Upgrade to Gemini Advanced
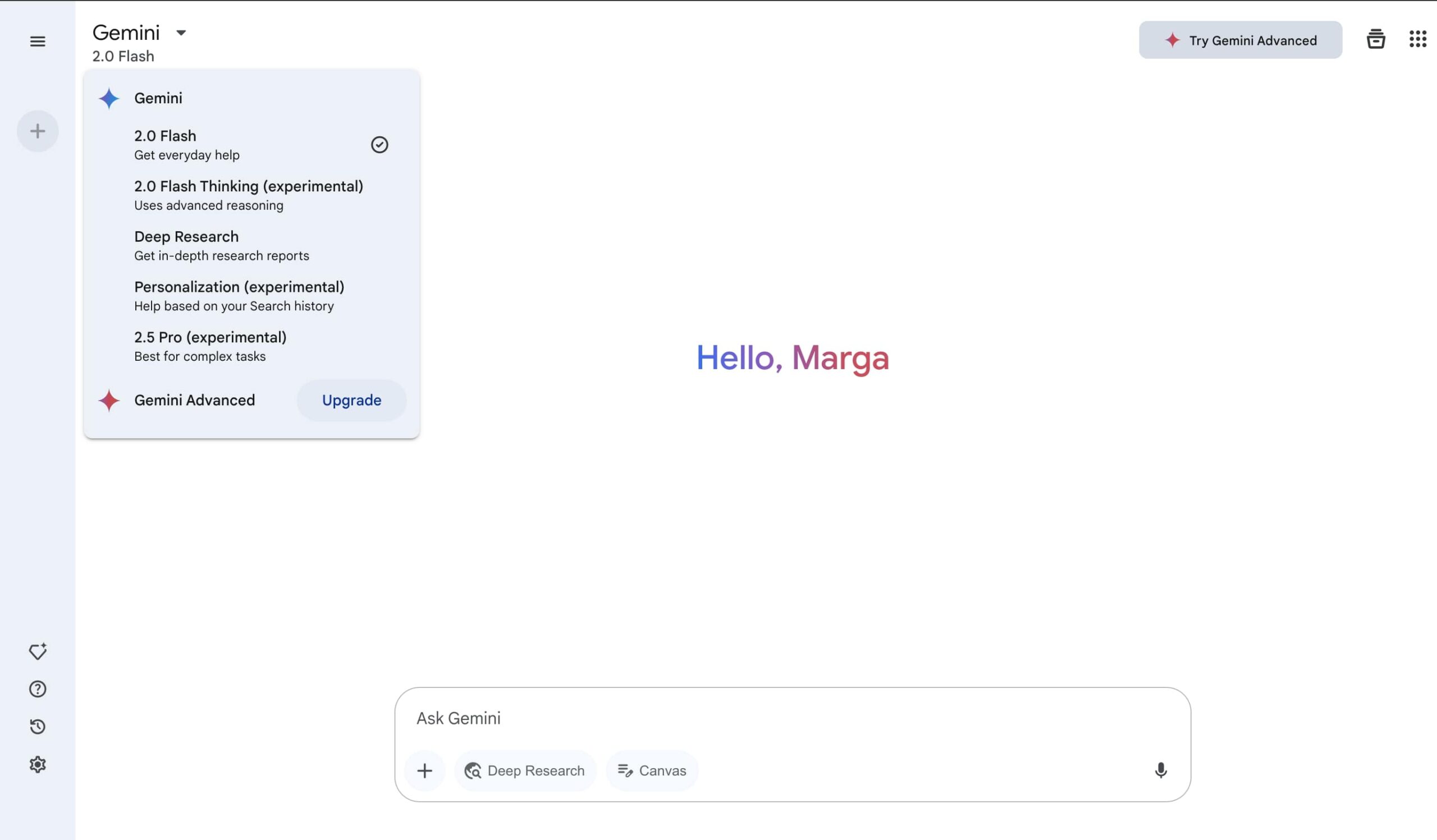 (x=351, y=400)
